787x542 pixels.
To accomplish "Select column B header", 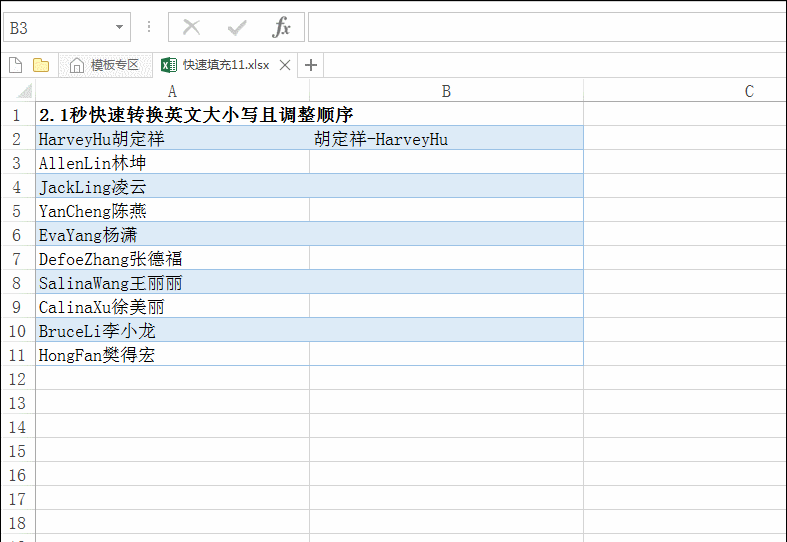I will (x=446, y=91).
